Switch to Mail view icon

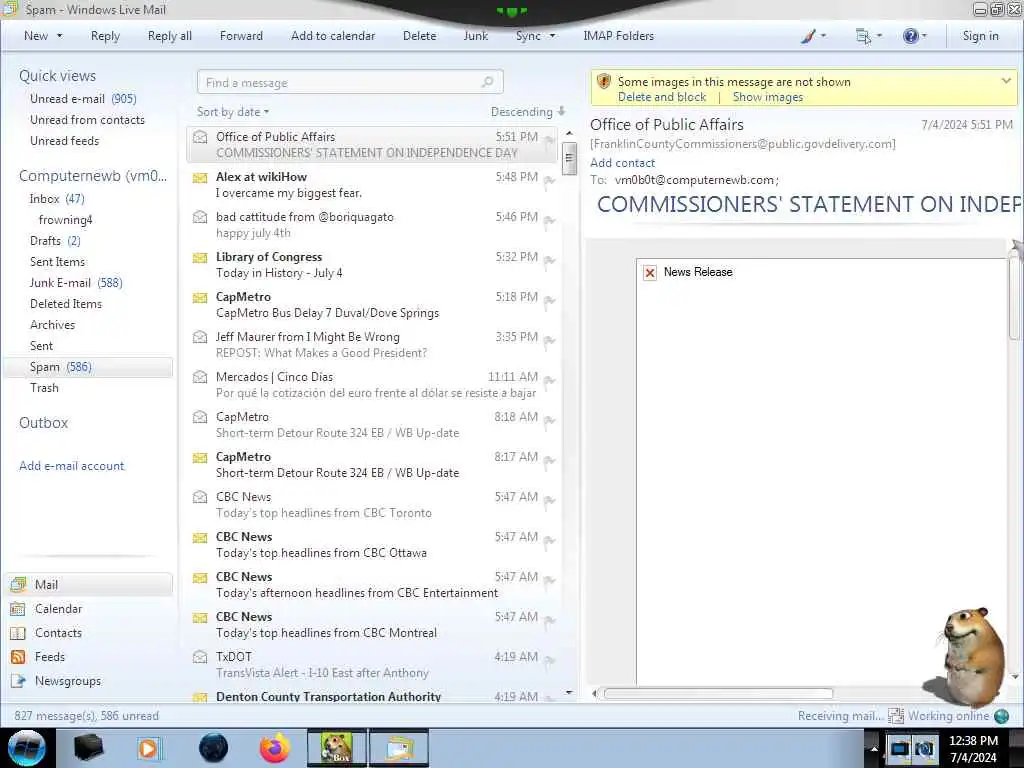(18, 584)
